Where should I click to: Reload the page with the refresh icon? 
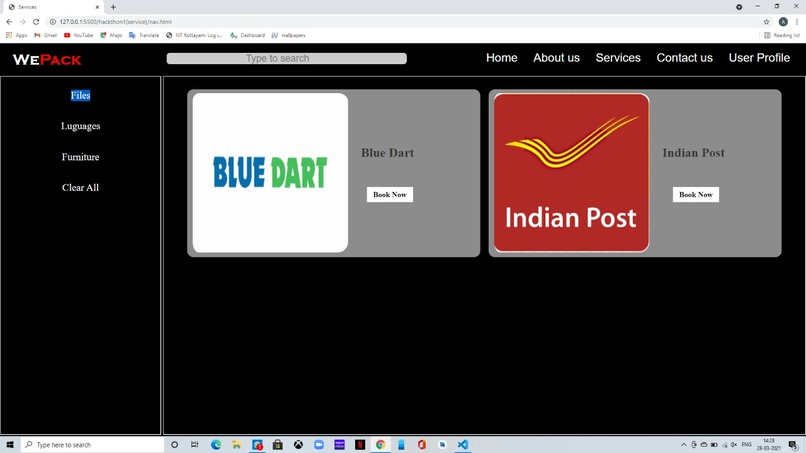(x=36, y=22)
